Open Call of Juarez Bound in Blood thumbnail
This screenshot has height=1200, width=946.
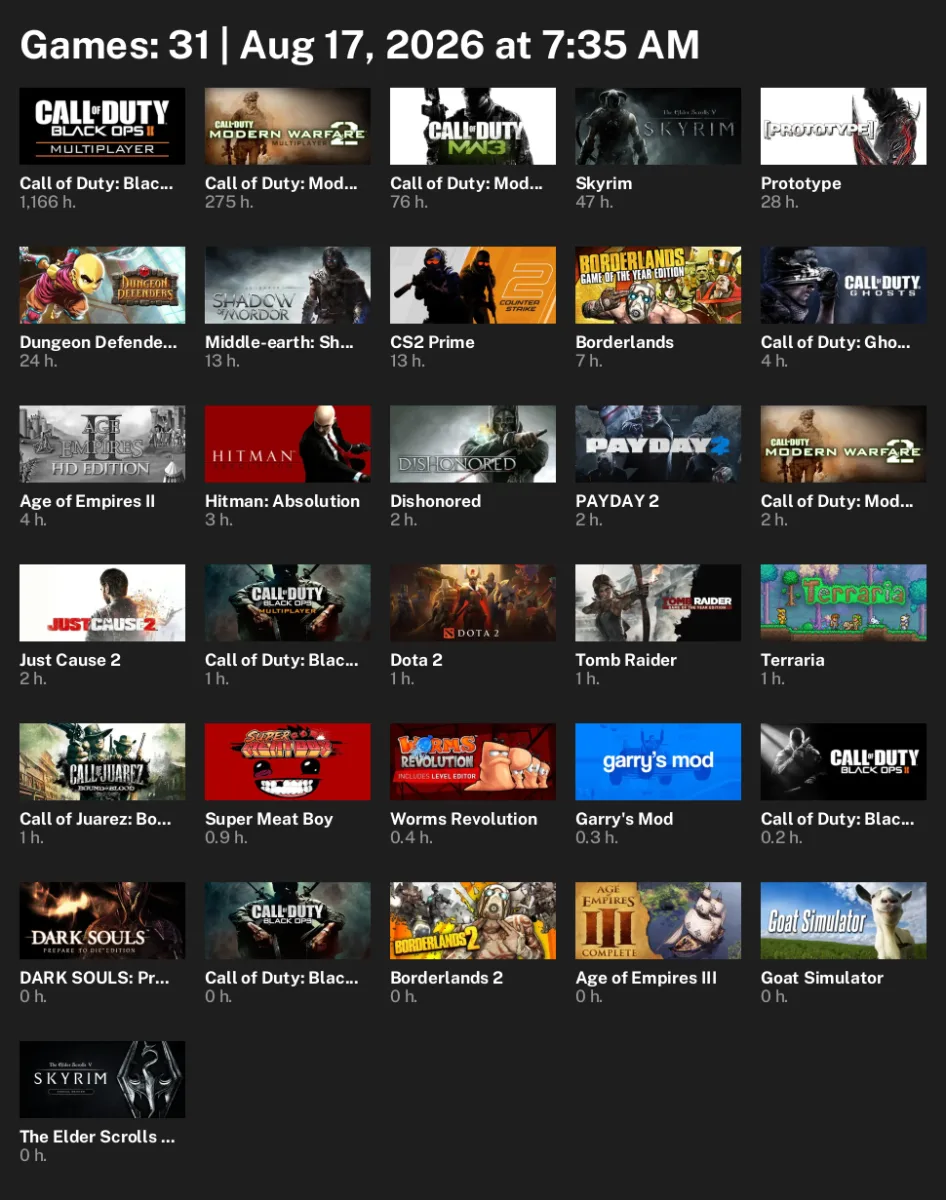pos(102,762)
